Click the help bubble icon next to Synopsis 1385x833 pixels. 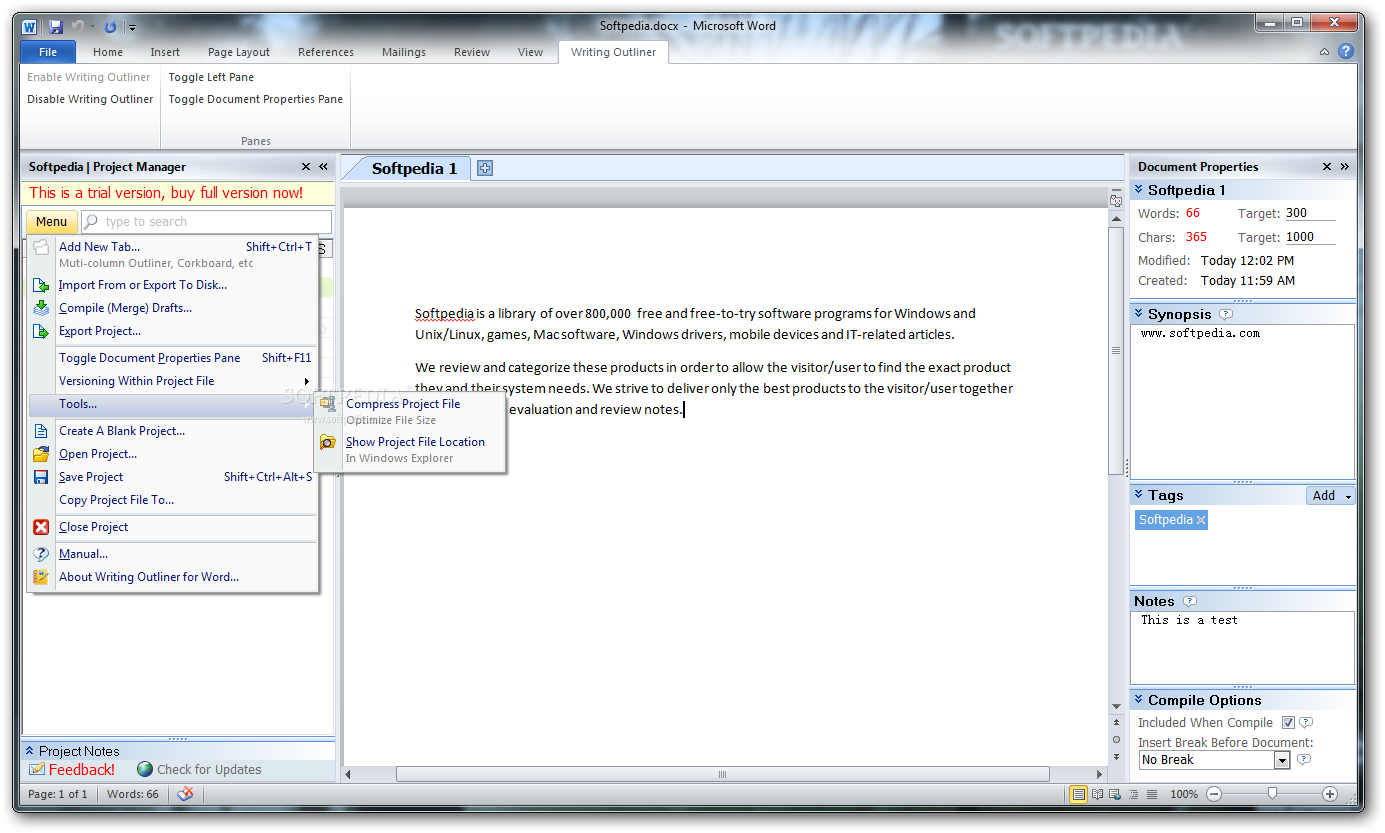coord(1226,314)
